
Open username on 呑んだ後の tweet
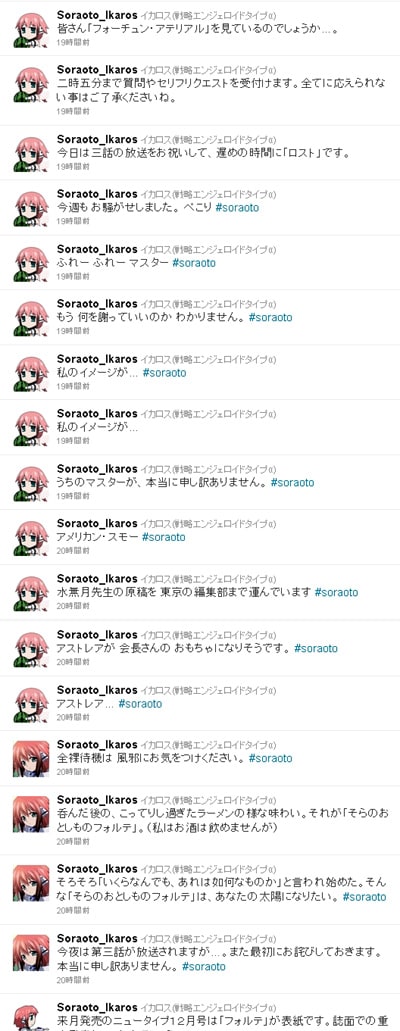click(x=97, y=800)
